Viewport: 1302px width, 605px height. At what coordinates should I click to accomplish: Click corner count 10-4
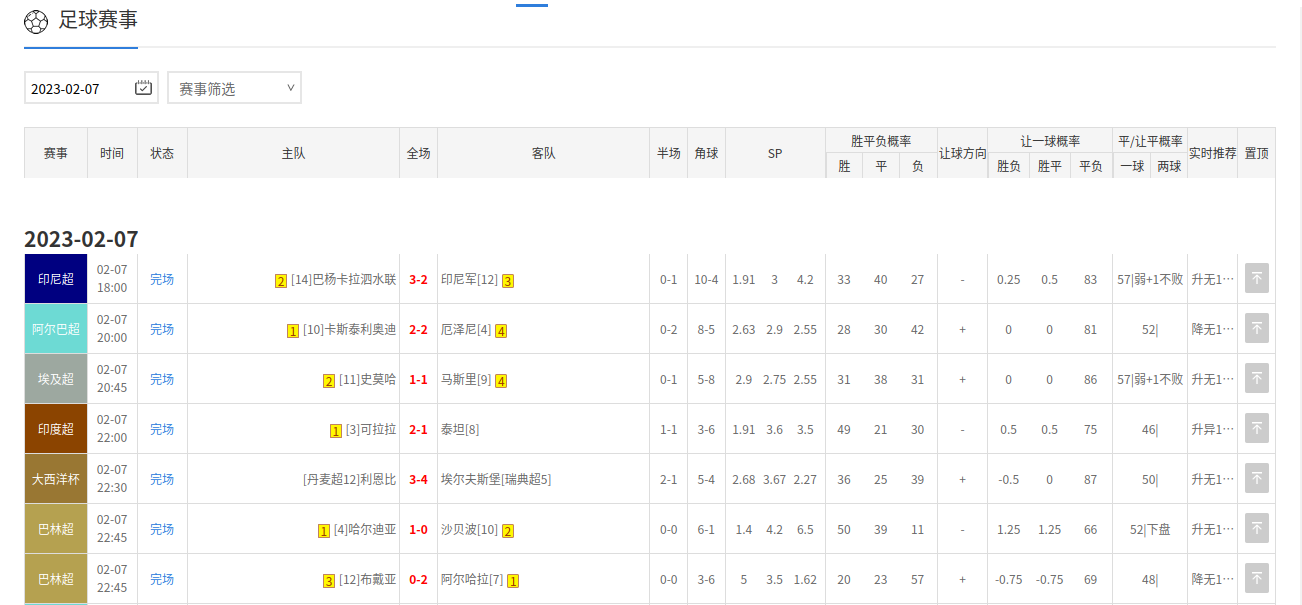pyautogui.click(x=706, y=280)
